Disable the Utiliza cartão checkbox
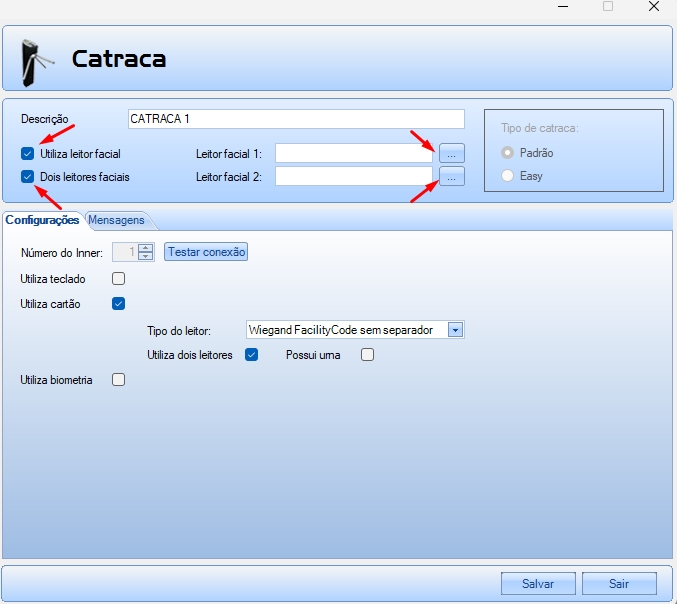Viewport: 677px width, 604px height. [119, 303]
